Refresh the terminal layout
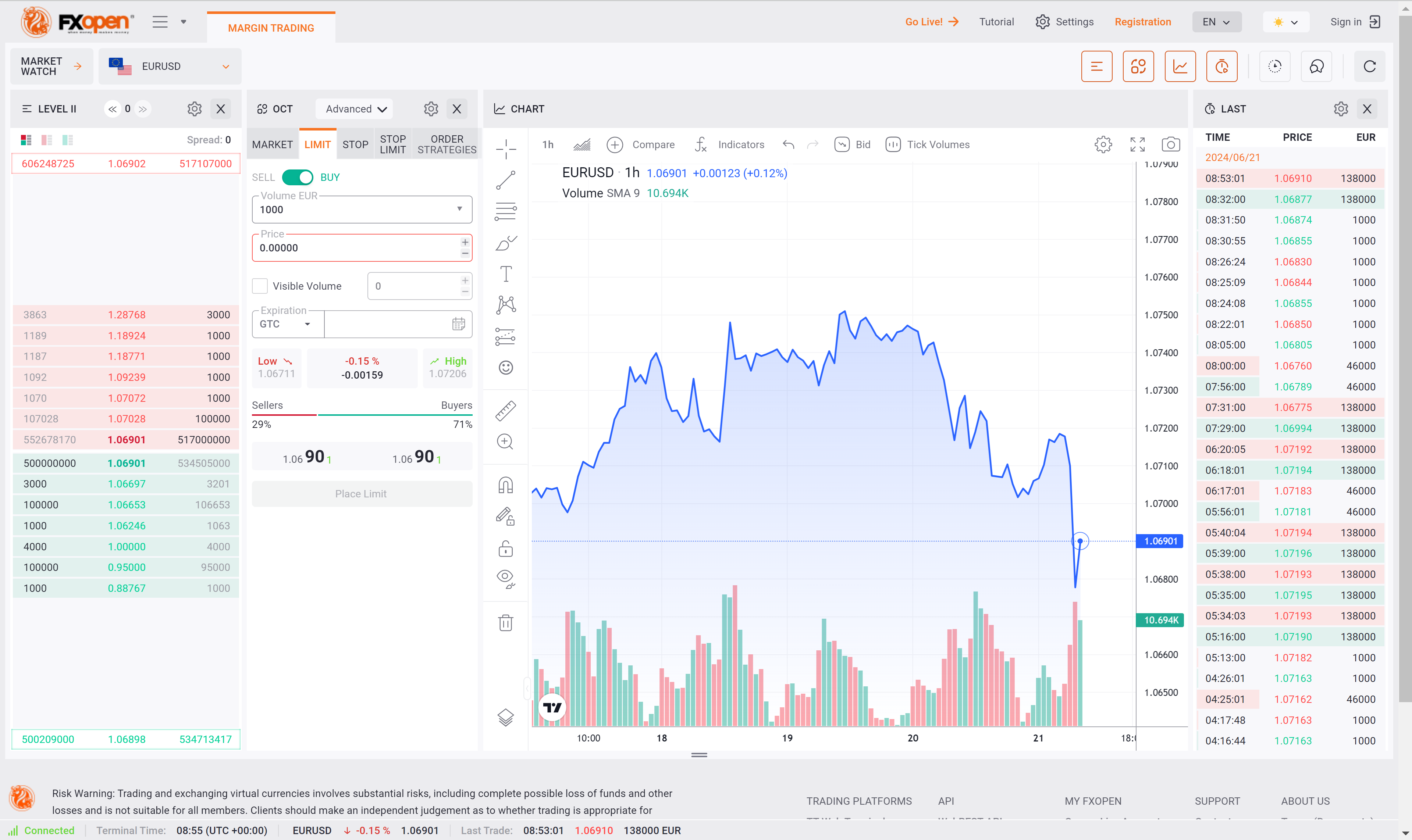The height and width of the screenshot is (840, 1412). pos(1370,66)
